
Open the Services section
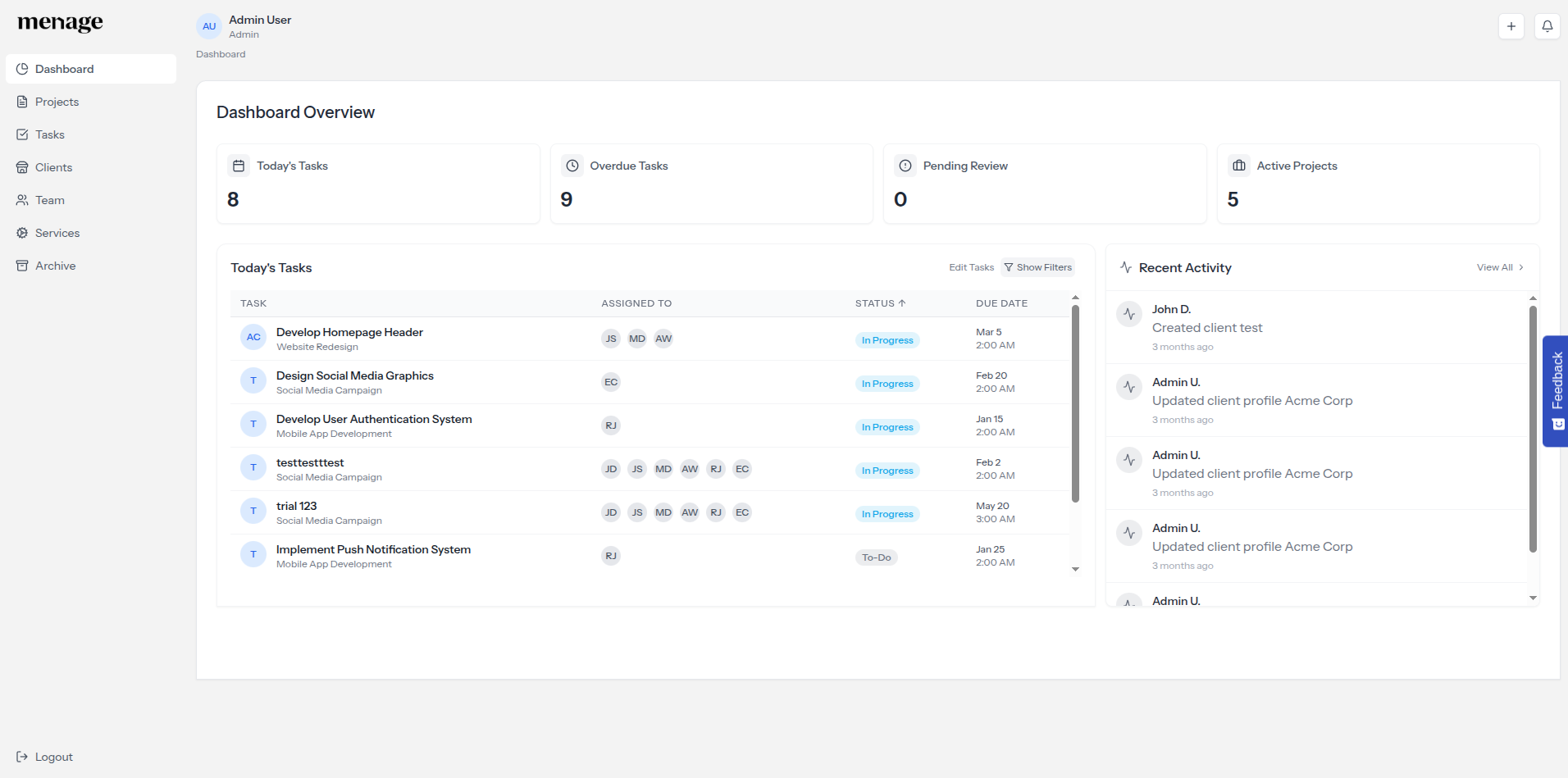click(x=57, y=232)
